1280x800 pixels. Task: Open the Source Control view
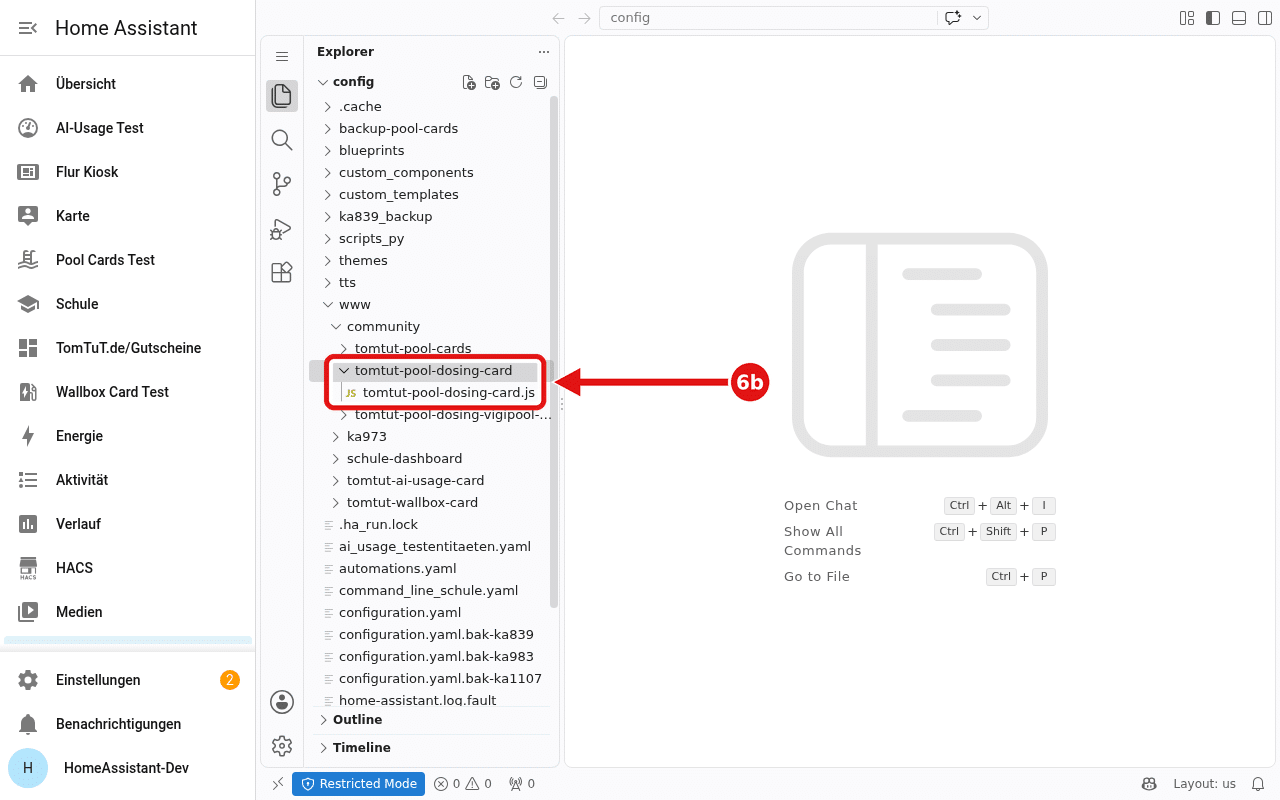pos(282,184)
